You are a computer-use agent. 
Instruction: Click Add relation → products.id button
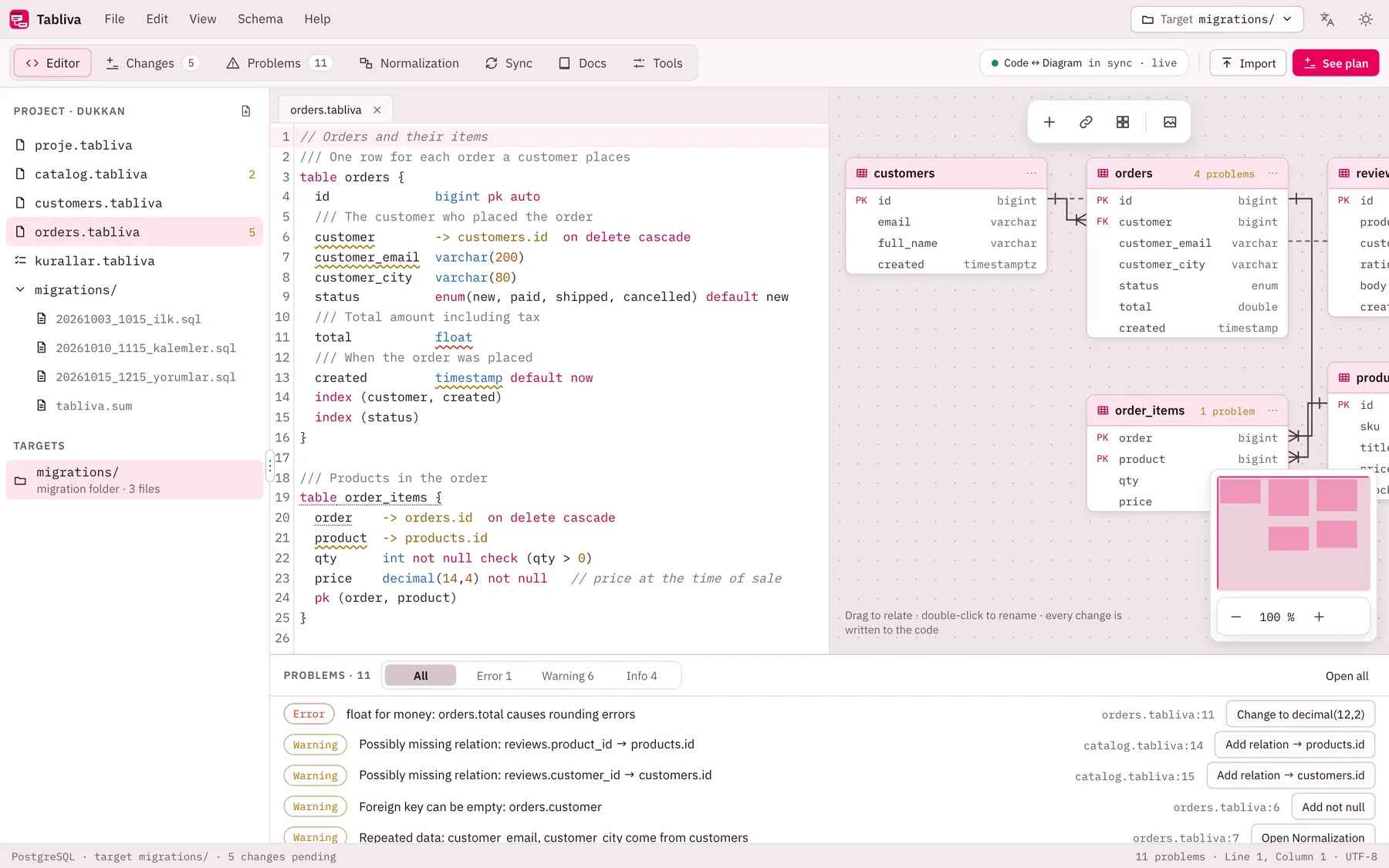(1295, 745)
